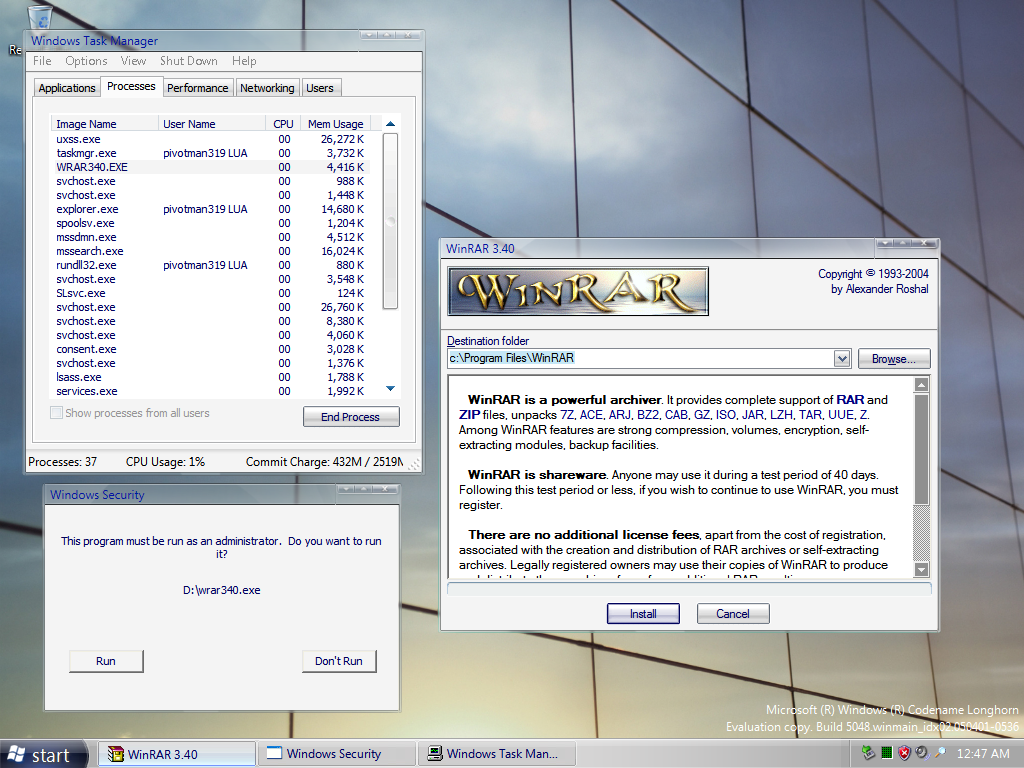The image size is (1024, 768).
Task: Sort processes by the Mem Usage column
Action: pos(335,124)
